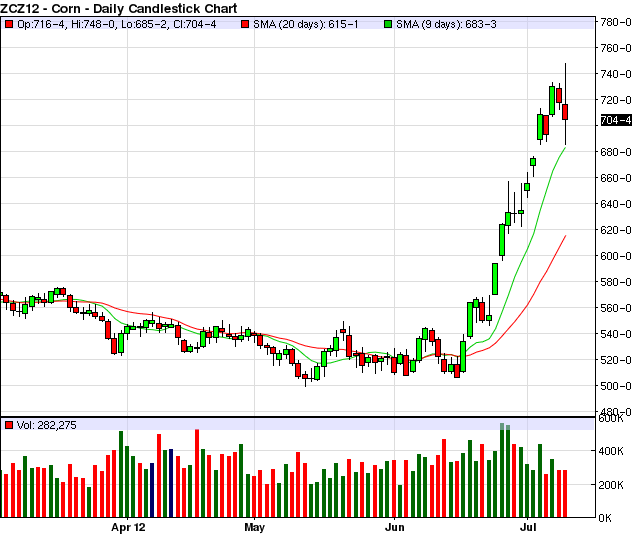Viewport: 640px width, 536px height.
Task: Click the red OHLC legend swatch
Action: (x=9, y=24)
